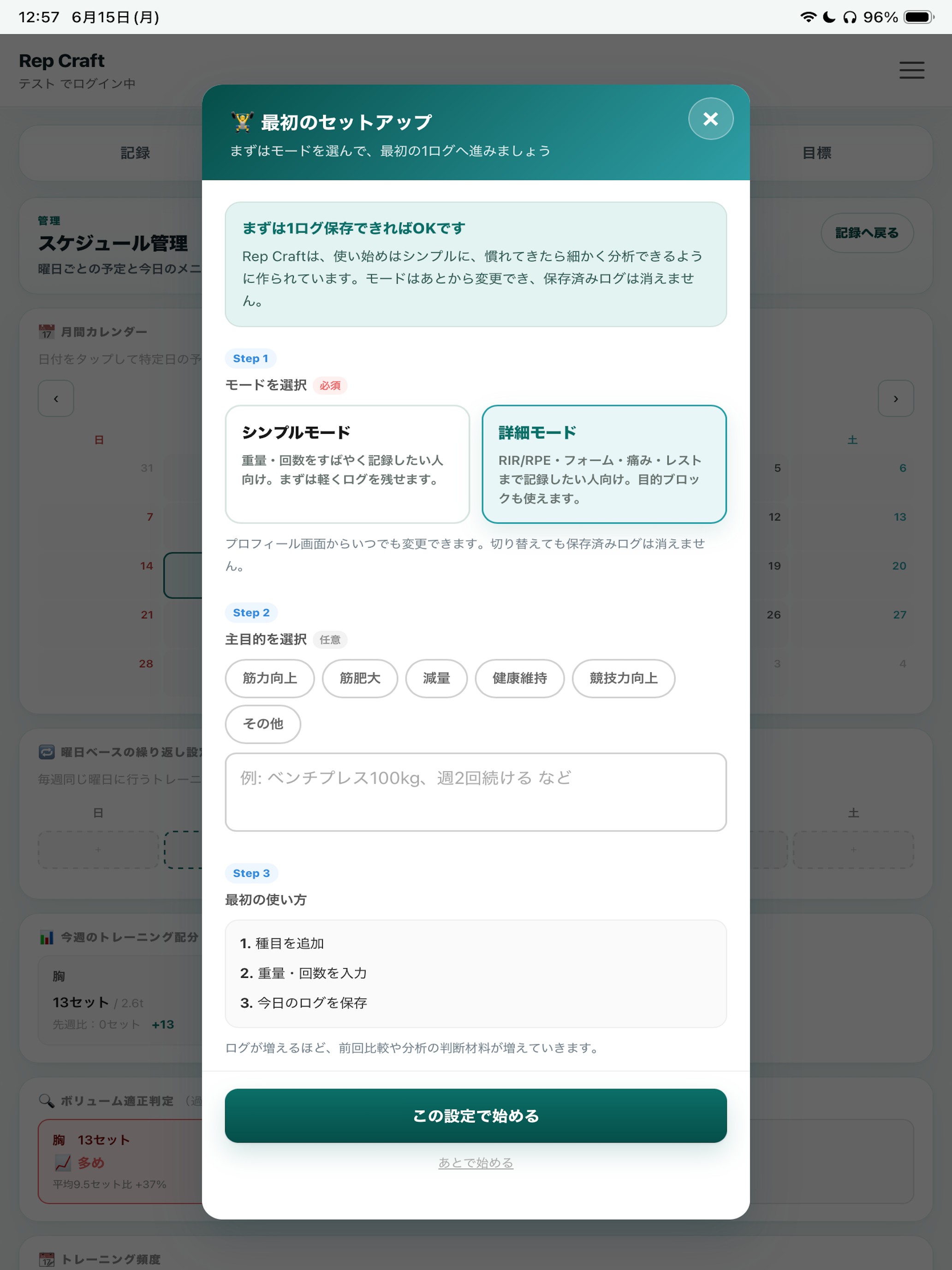The image size is (952, 1270).
Task: Tap the repeat icon by 曜日ベース
Action: tap(47, 752)
